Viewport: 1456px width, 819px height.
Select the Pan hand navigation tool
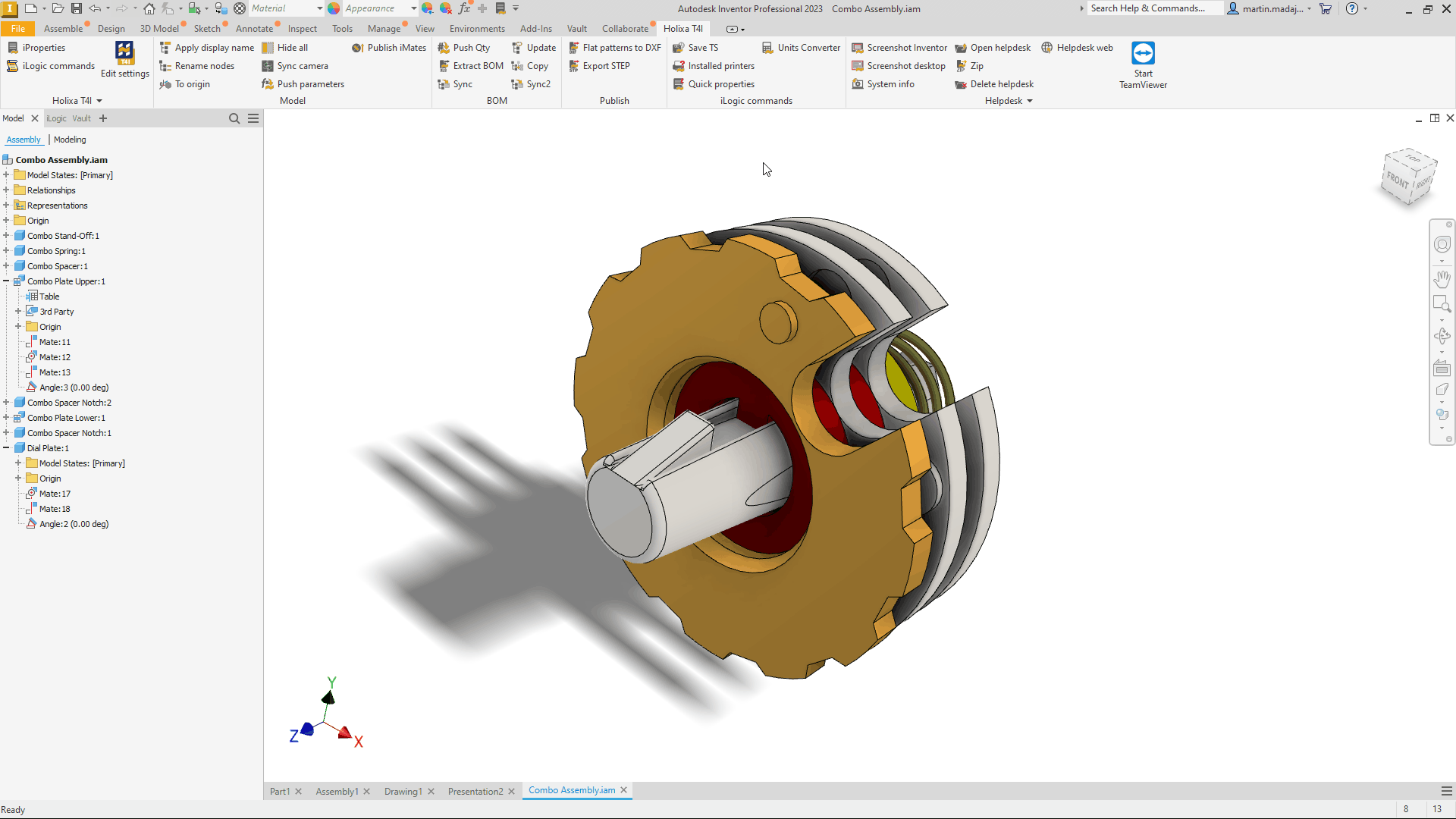[1442, 279]
